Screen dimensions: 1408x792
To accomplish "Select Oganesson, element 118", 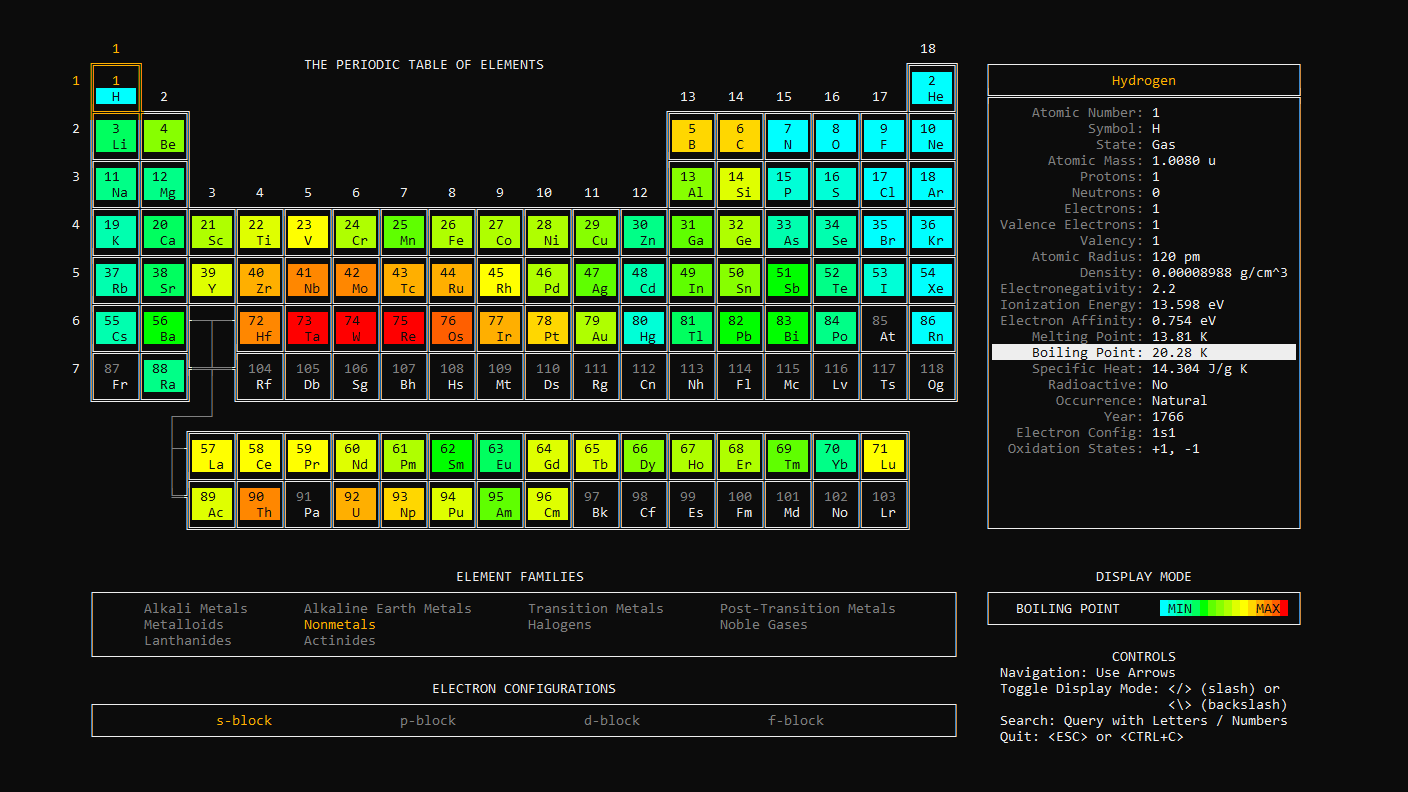I will click(x=932, y=376).
